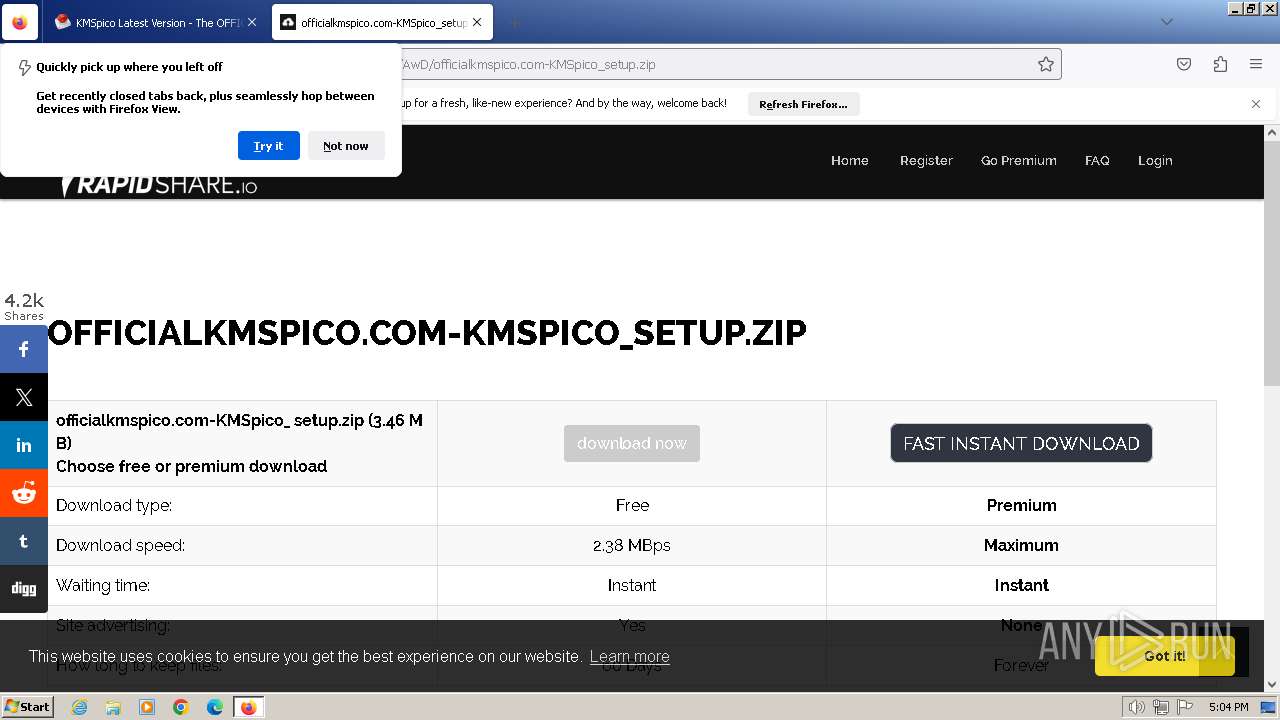Click the scrollbar up arrow
Screen dimensions: 1280x720
click(1271, 132)
